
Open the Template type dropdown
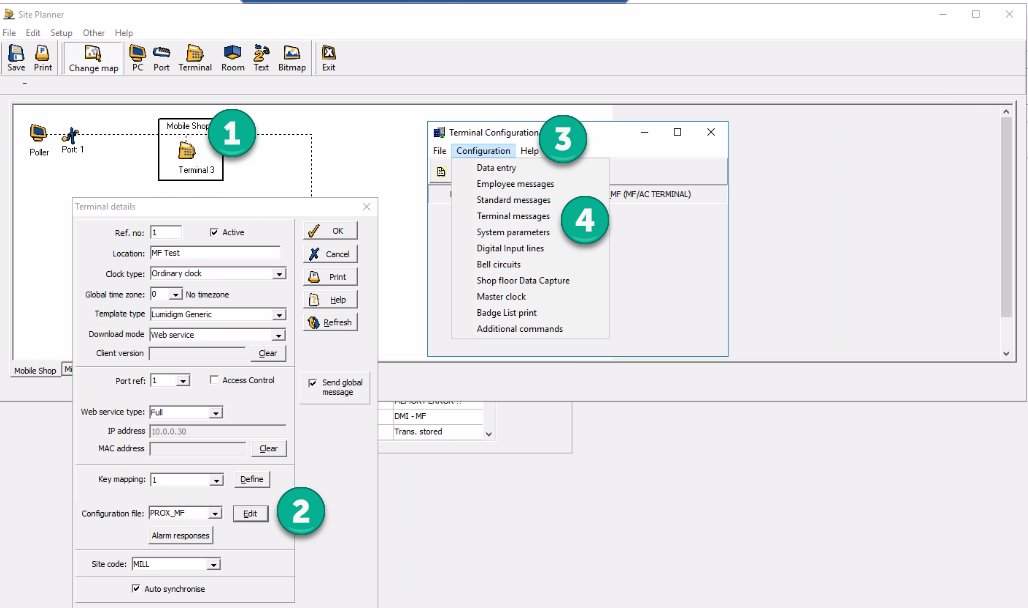click(279, 315)
